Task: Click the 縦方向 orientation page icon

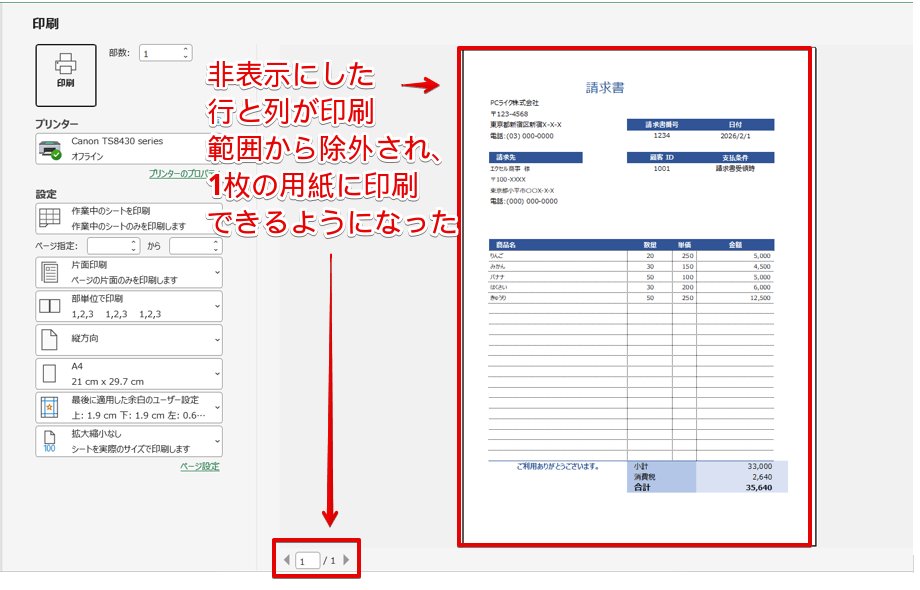Action: (49, 340)
